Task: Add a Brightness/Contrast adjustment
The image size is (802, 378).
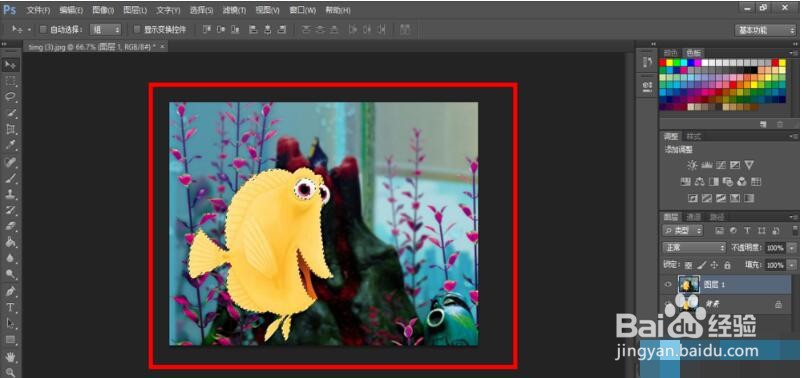Action: coord(692,165)
